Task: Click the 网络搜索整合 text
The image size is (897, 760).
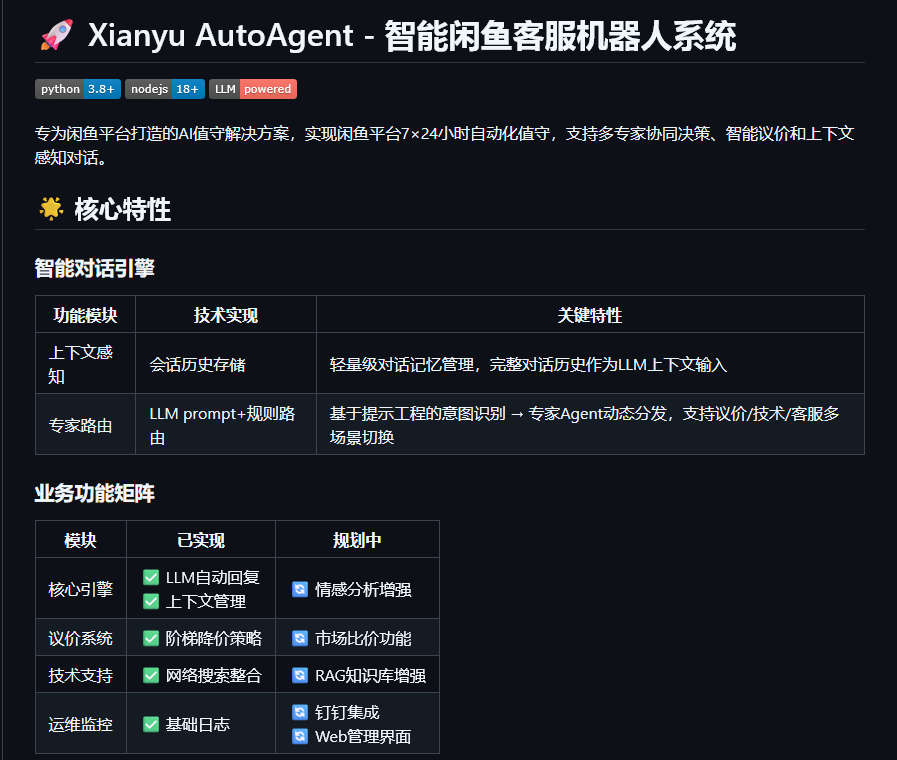Action: (213, 675)
